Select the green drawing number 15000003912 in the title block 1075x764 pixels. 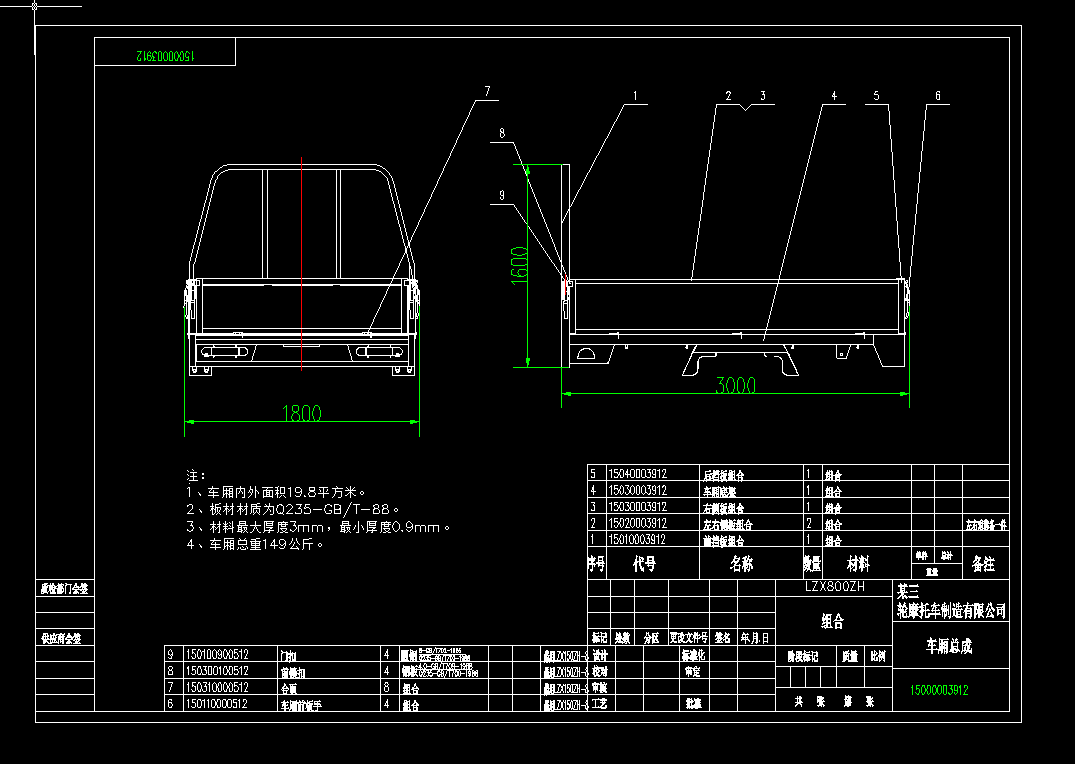[939, 690]
